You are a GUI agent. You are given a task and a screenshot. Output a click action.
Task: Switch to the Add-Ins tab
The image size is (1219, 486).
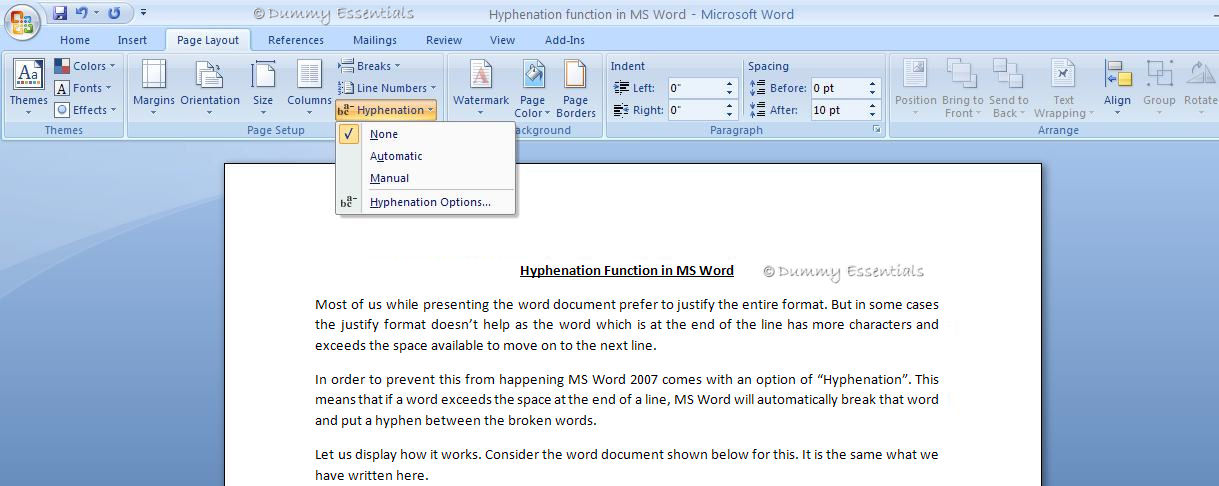point(565,40)
